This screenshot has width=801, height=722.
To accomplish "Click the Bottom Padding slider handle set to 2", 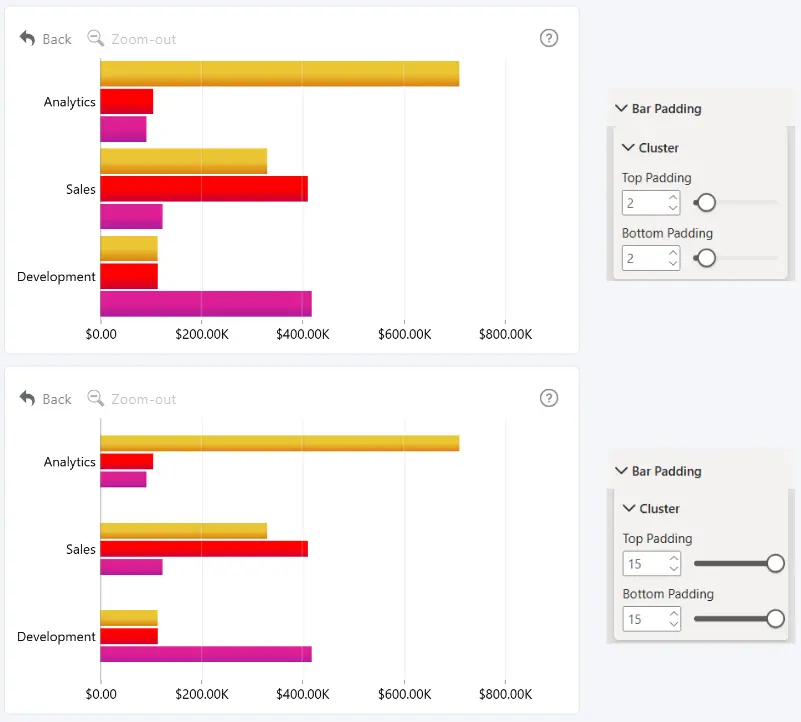I will [x=706, y=258].
